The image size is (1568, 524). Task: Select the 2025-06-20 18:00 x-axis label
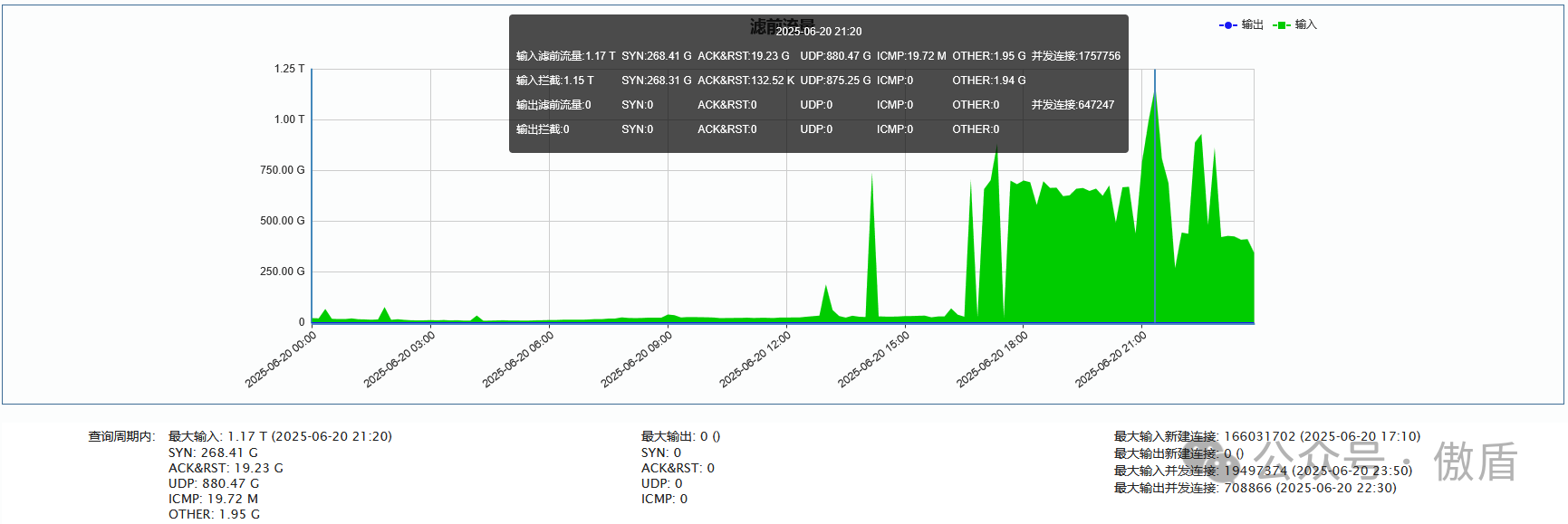pos(993,359)
